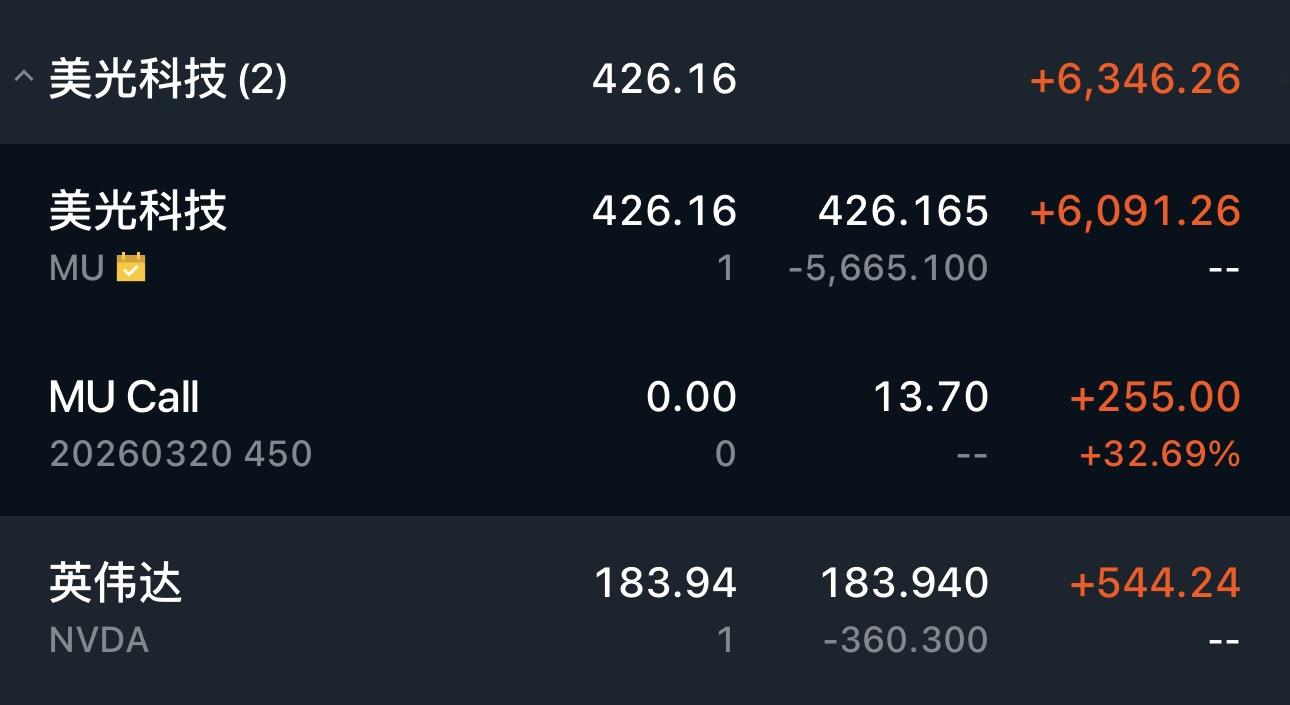Click the MU profit +6,091.26
This screenshot has width=1290, height=705.
point(1134,212)
